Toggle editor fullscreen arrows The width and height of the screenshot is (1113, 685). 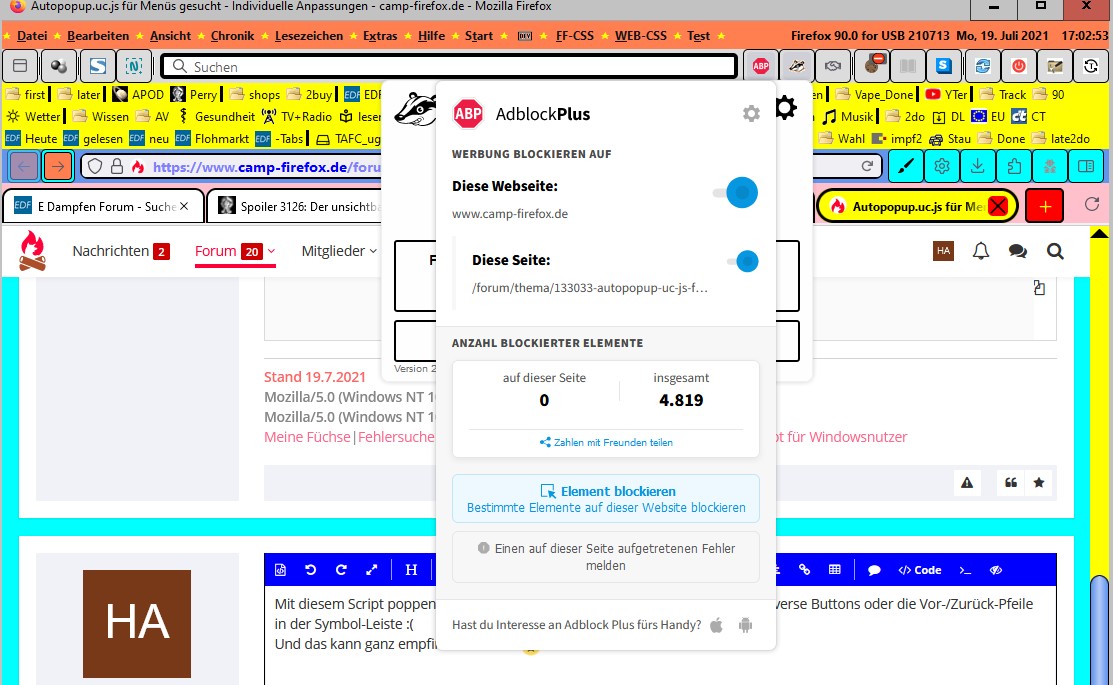tap(371, 570)
